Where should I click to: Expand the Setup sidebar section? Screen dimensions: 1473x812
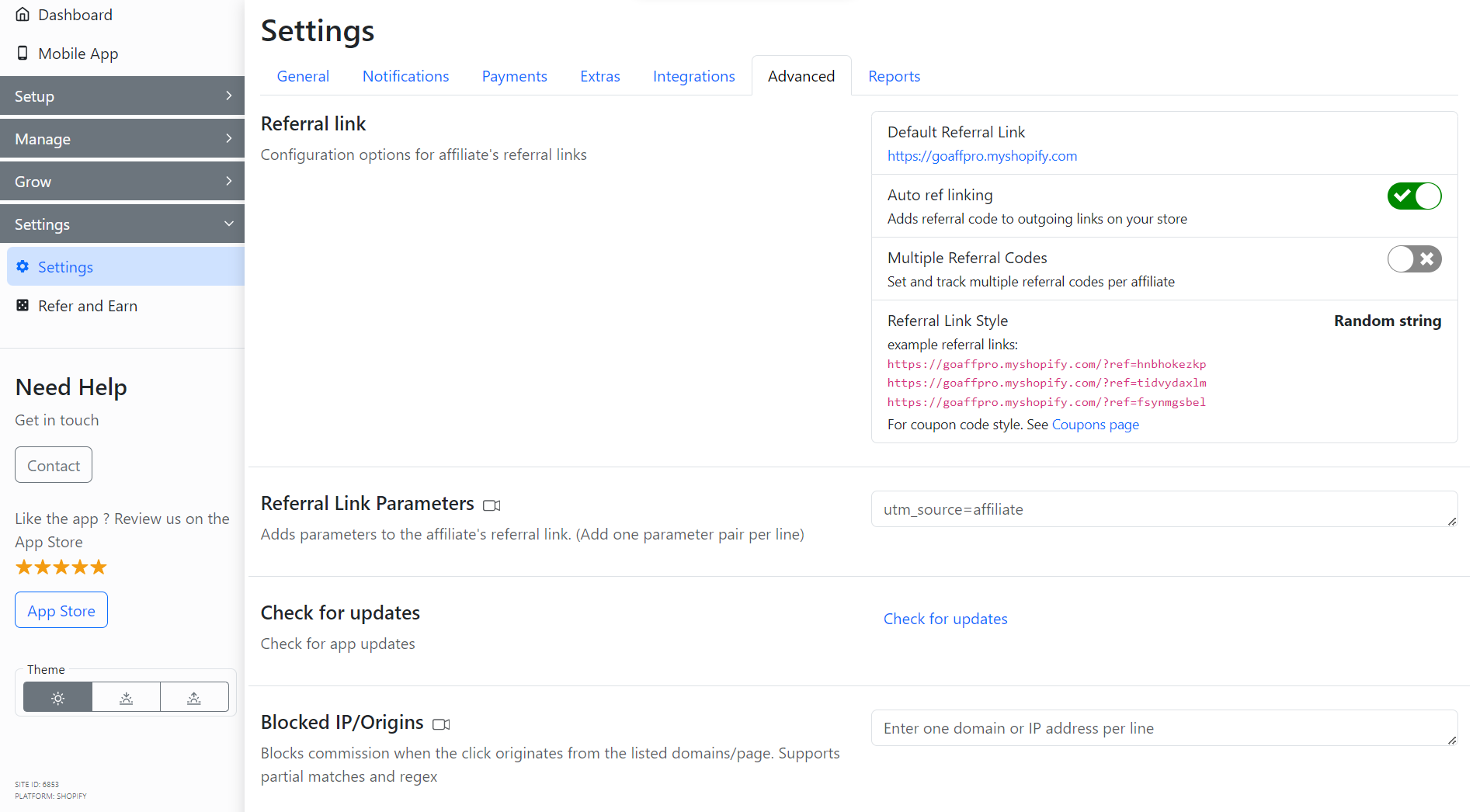[x=122, y=96]
